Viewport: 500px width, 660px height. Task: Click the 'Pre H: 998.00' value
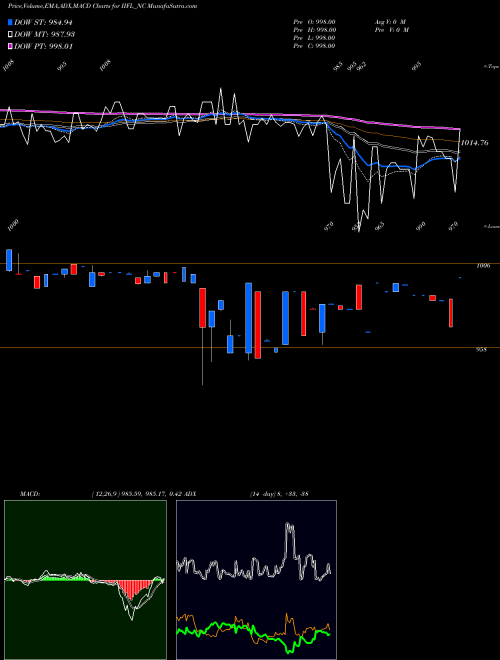(314, 30)
